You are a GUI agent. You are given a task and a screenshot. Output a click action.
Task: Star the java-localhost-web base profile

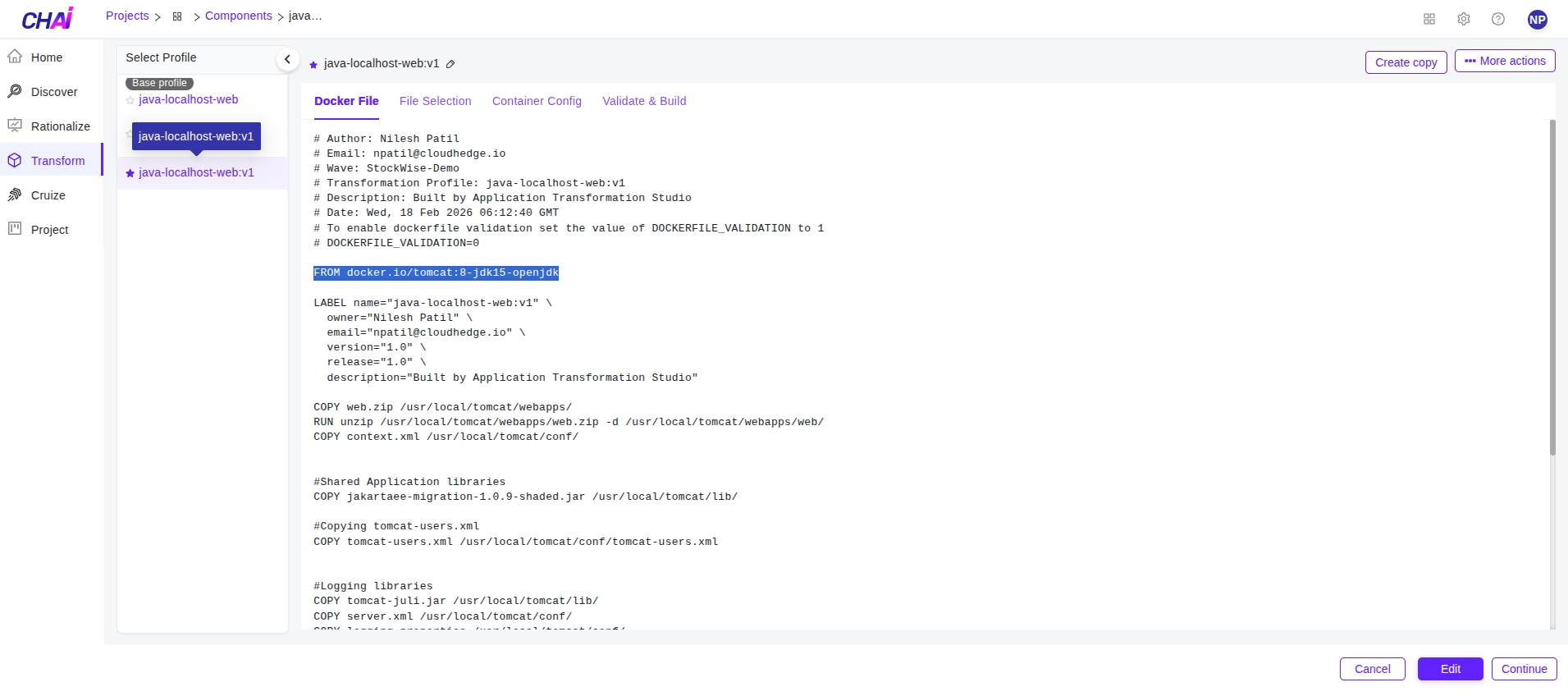pos(130,100)
